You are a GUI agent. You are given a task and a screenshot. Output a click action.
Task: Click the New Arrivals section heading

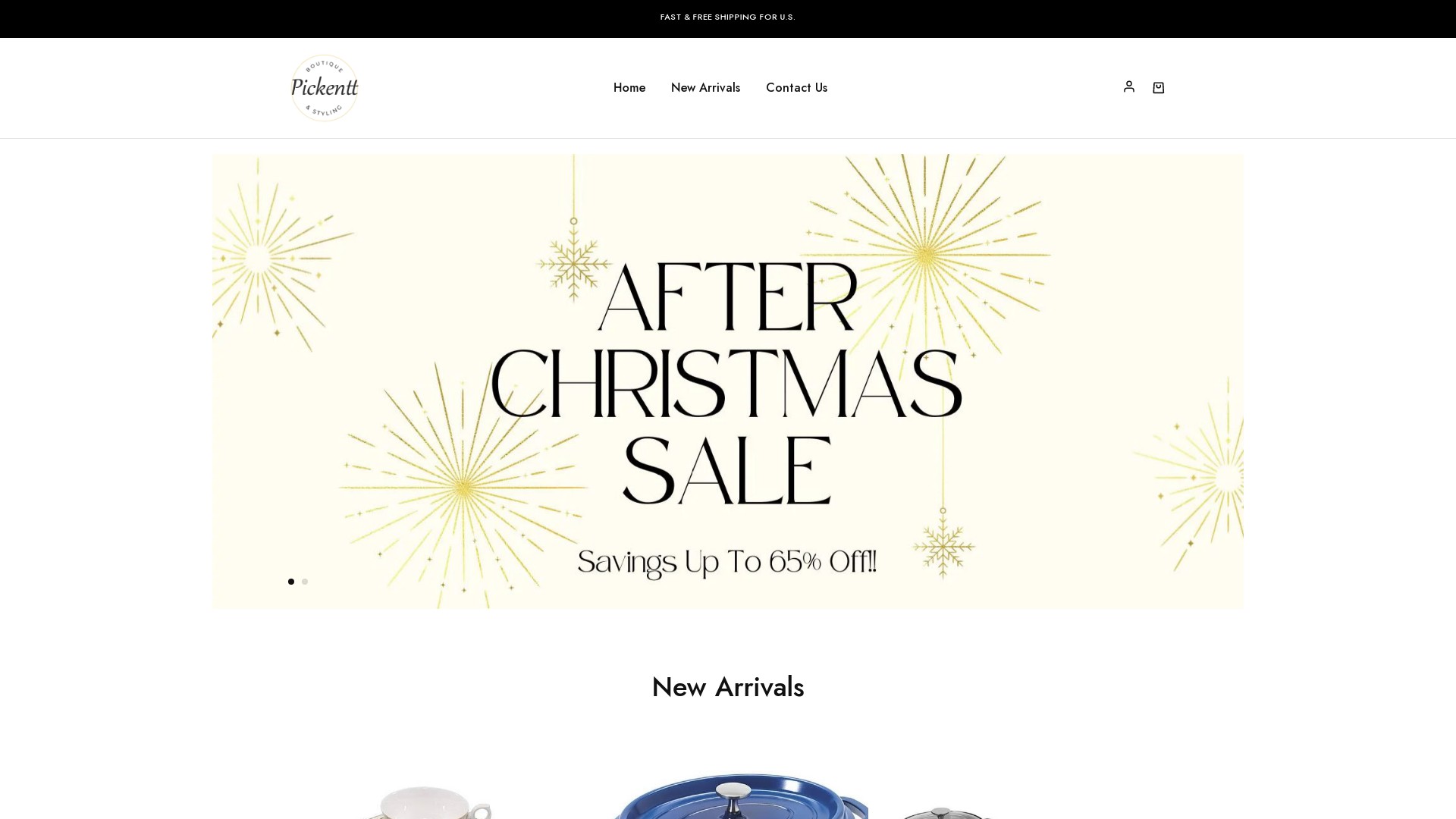(x=728, y=687)
